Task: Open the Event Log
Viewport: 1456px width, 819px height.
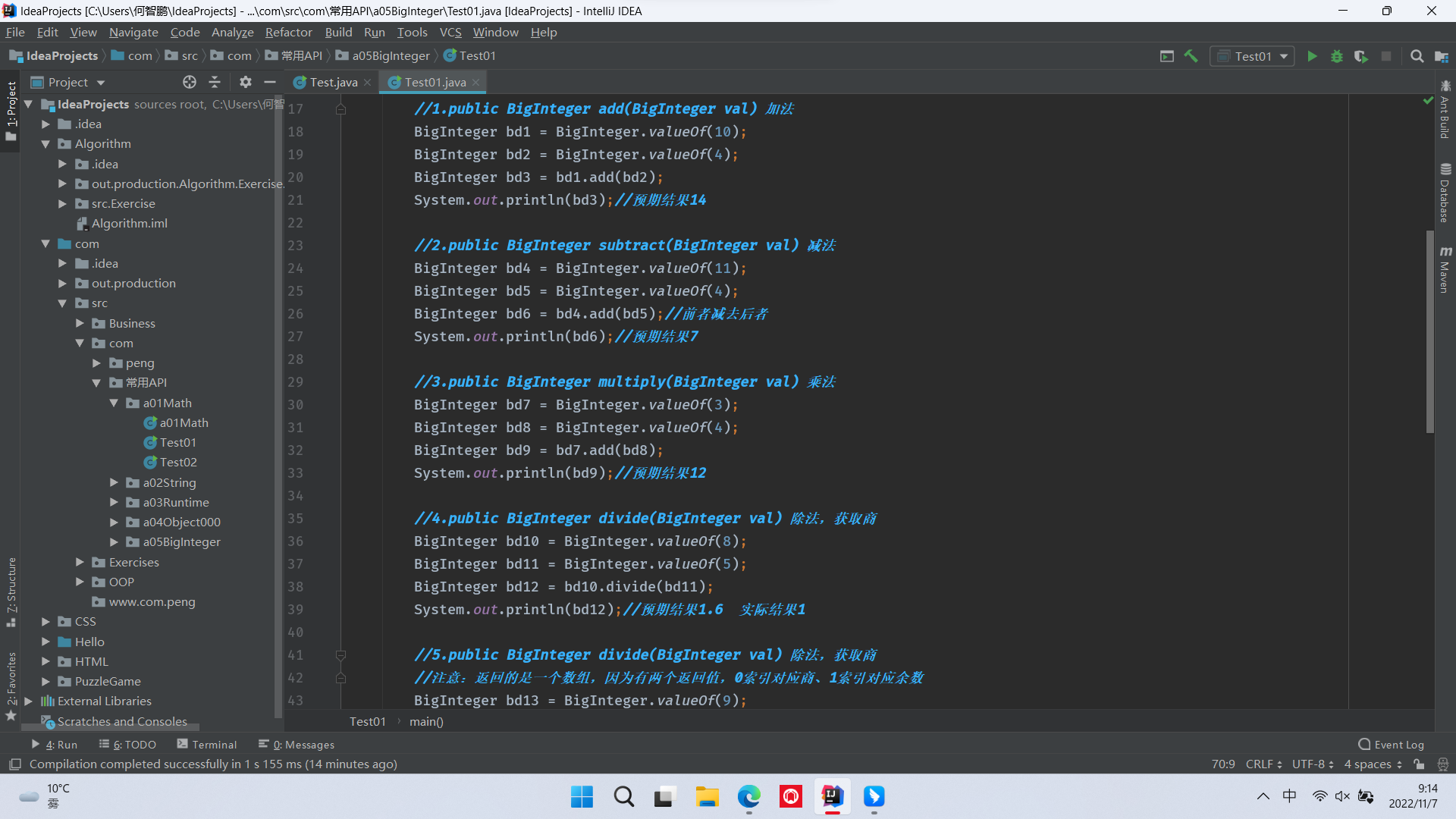Action: 1391,745
